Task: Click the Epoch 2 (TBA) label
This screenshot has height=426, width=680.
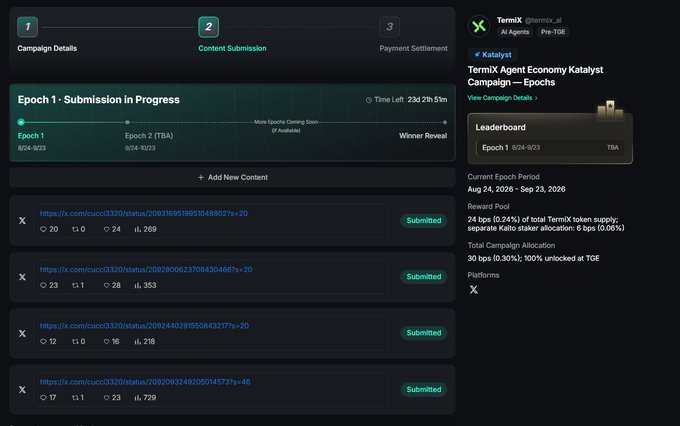Action: (149, 136)
